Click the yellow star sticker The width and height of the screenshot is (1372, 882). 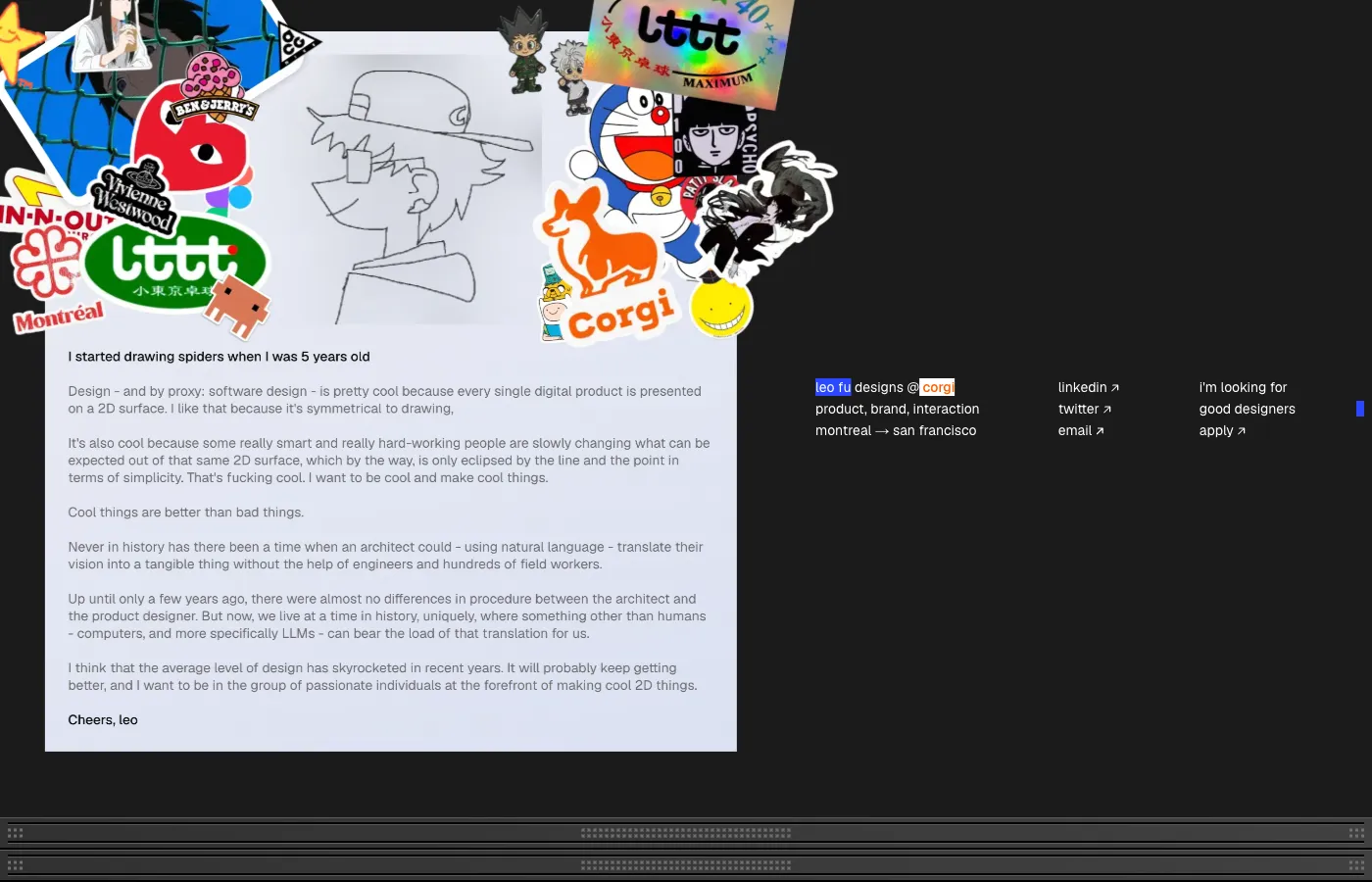pyautogui.click(x=18, y=42)
